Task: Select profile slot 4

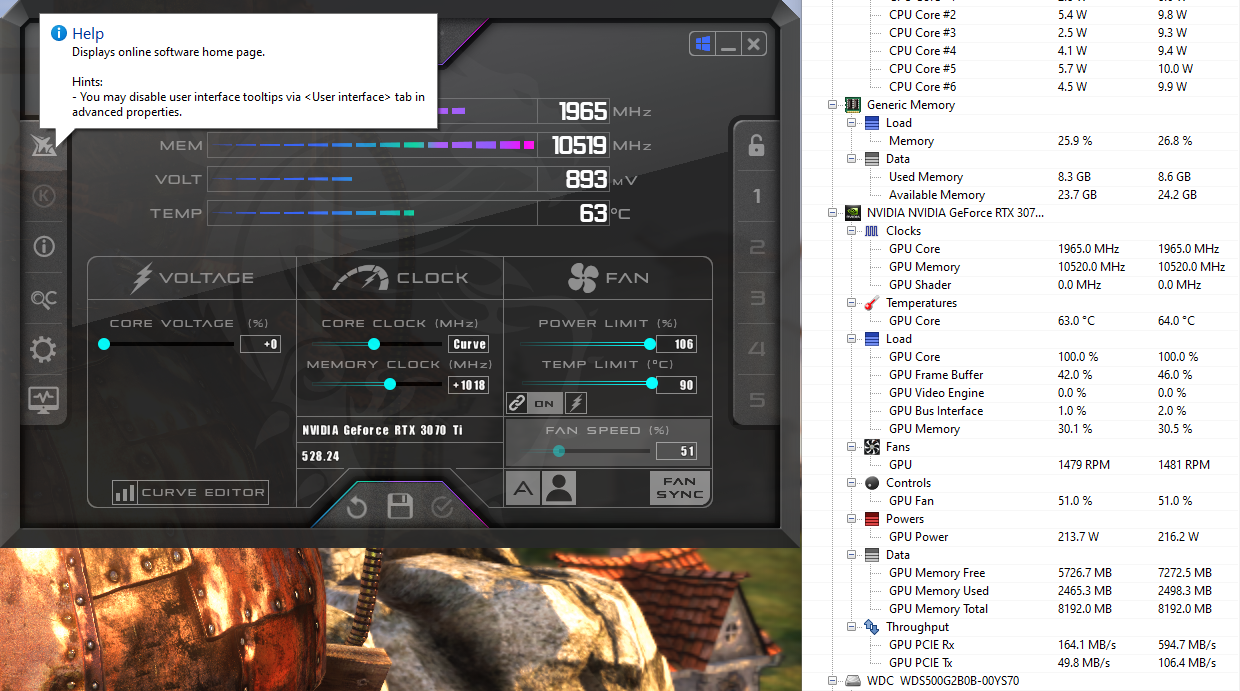Action: tap(757, 350)
